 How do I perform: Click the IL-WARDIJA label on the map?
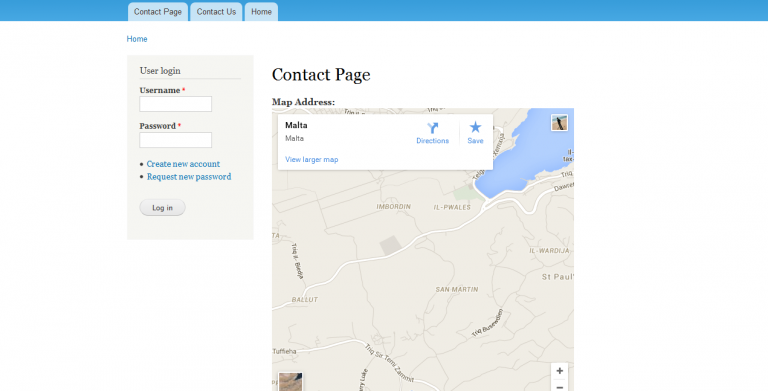(549, 250)
